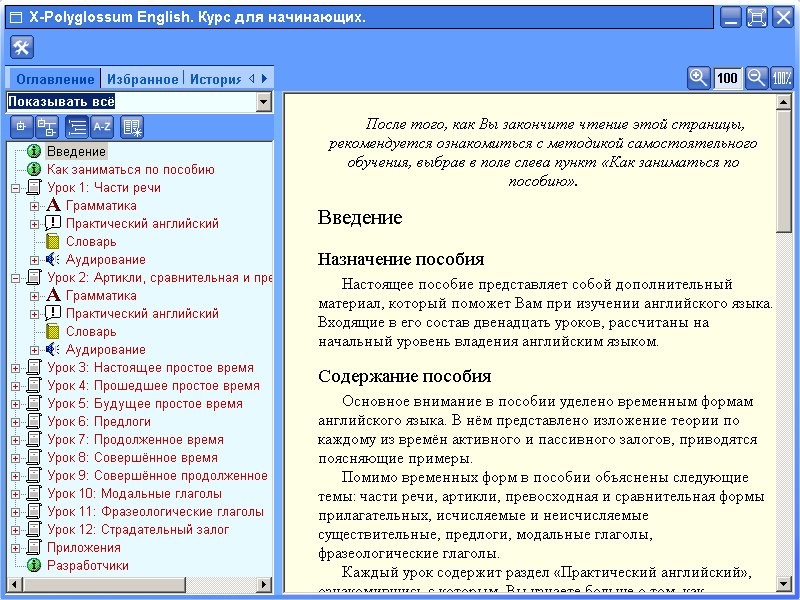Click the letter A icon under Урок 2

click(53, 295)
